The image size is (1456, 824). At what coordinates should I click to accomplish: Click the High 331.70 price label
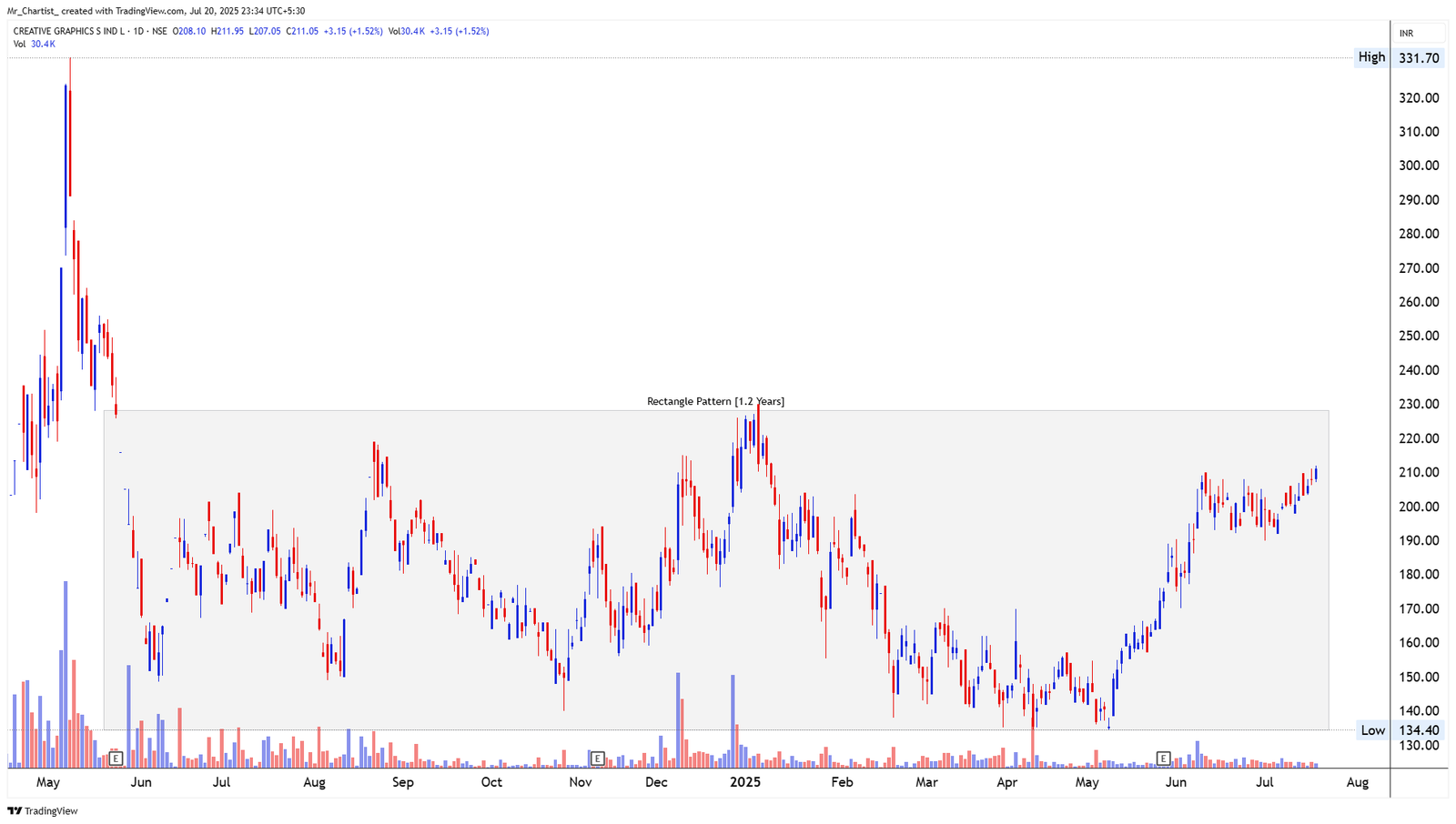click(1400, 57)
